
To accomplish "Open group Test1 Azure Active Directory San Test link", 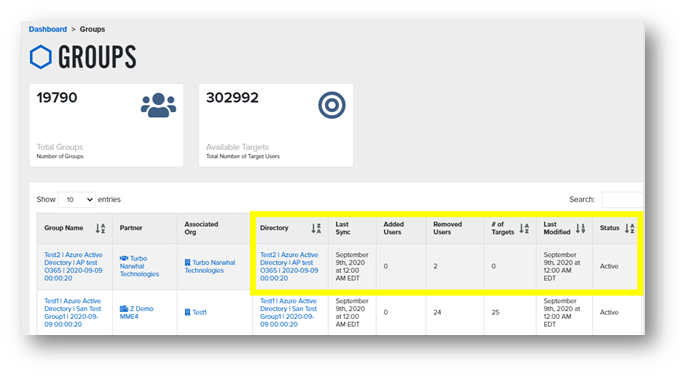I will click(x=73, y=313).
